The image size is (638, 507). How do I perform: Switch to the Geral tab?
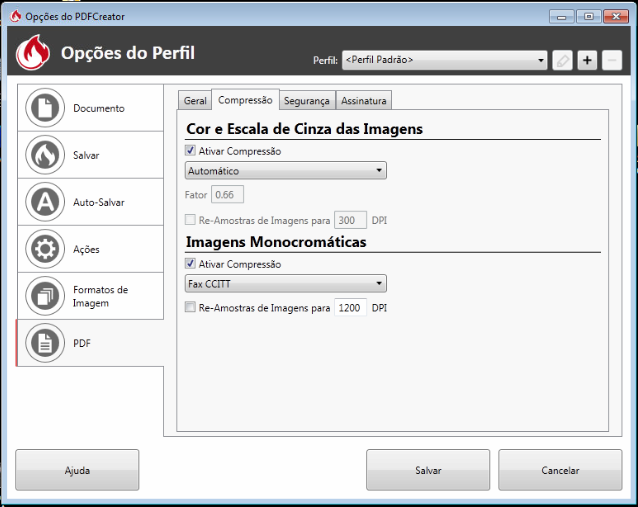pos(195,101)
